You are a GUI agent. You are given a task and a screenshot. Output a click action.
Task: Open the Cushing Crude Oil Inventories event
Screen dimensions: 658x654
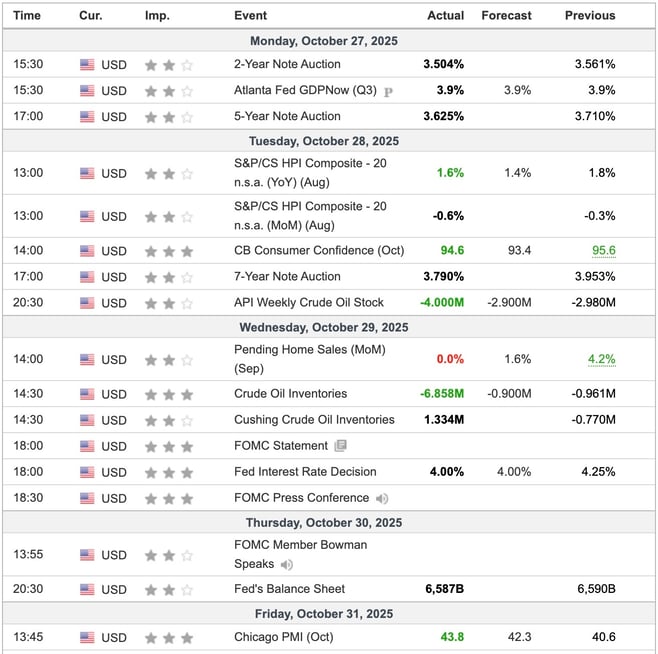coord(314,420)
